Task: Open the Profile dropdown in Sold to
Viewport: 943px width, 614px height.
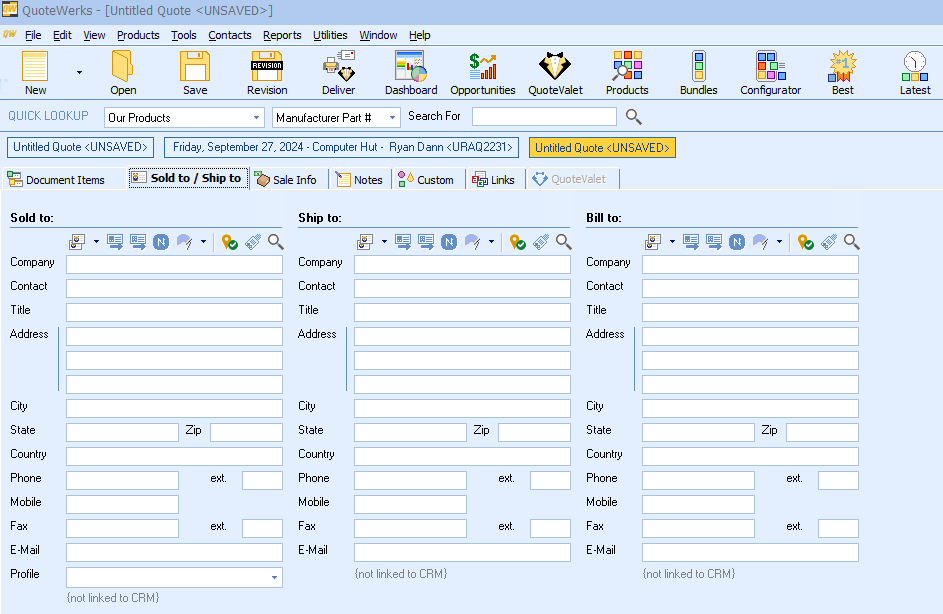Action: tap(274, 578)
